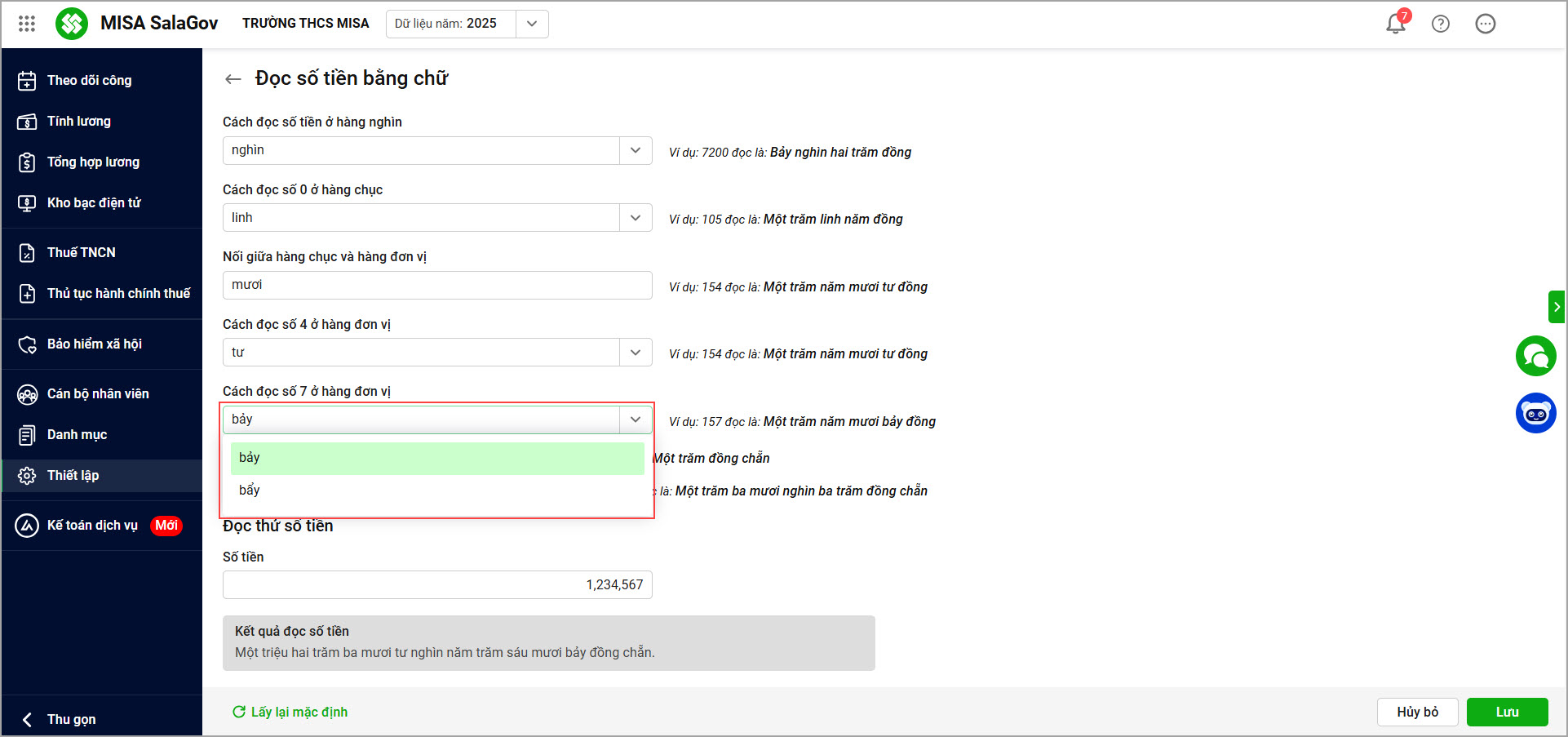
Task: Click the Thu gọn collapse chevron icon
Action: point(27,719)
